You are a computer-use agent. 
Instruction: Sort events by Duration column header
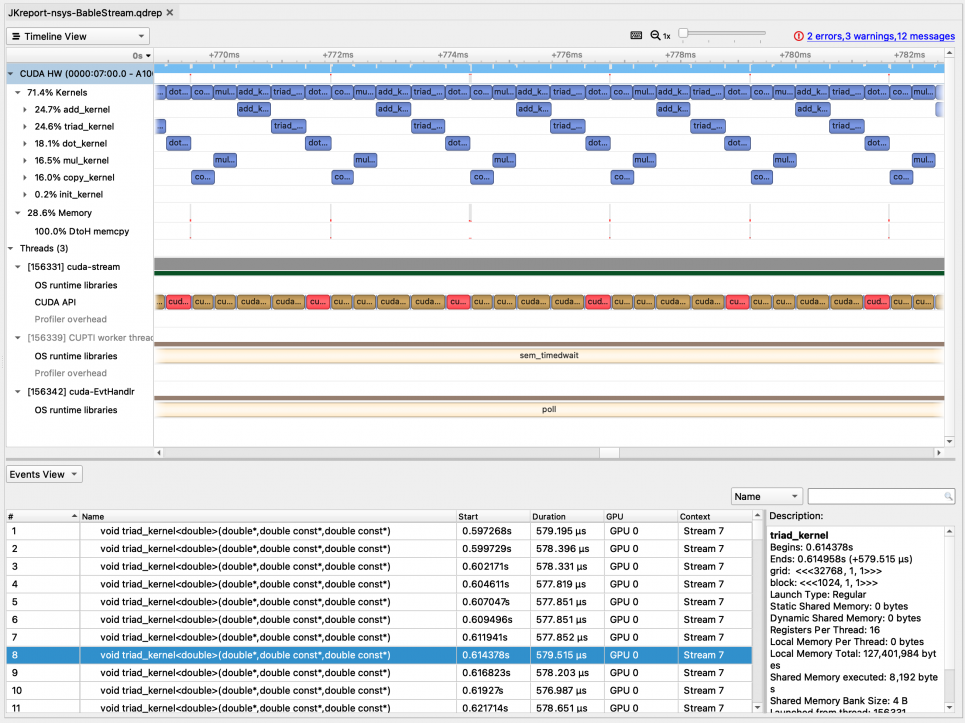pyautogui.click(x=549, y=516)
